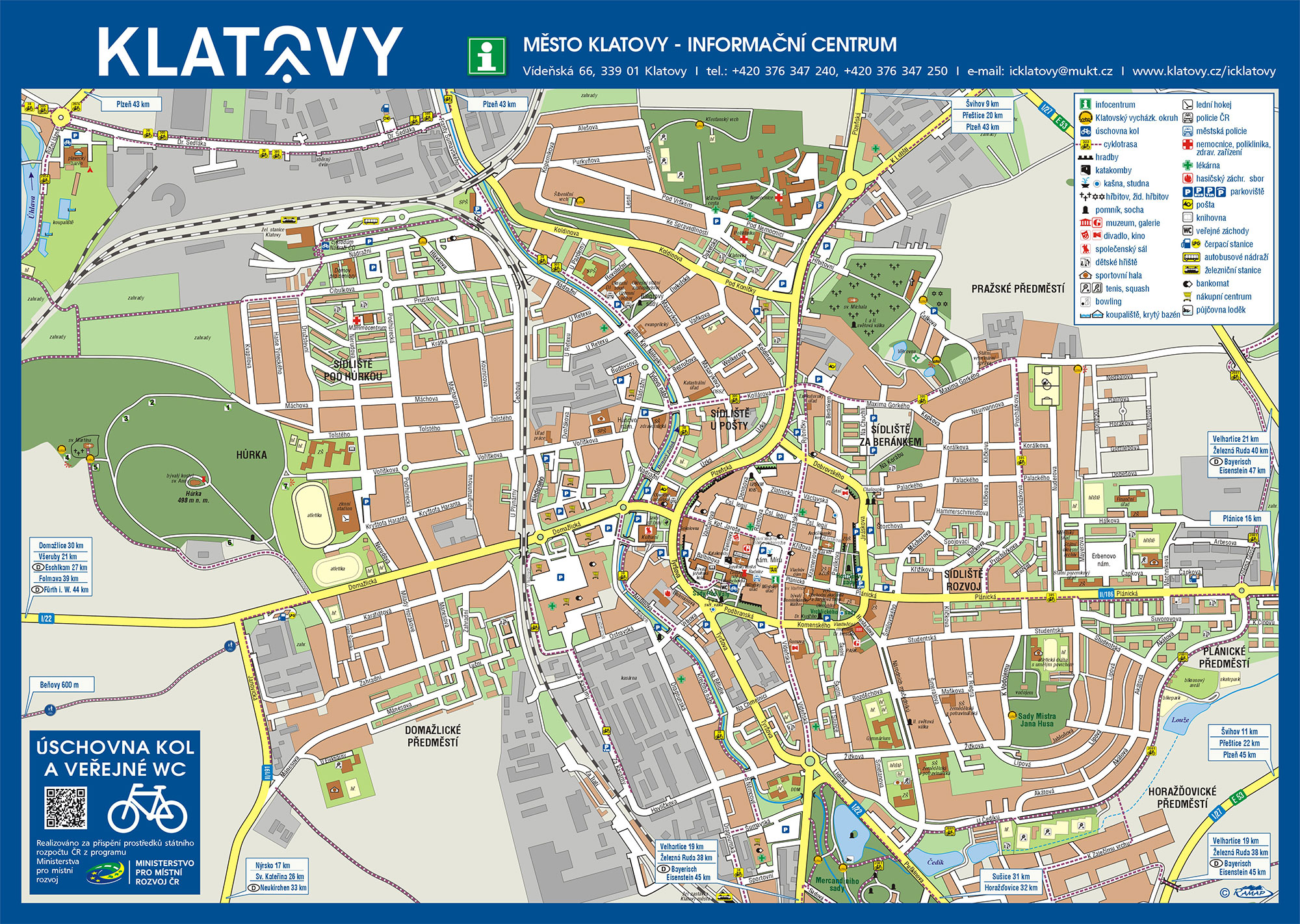Click the nákupní centrum shopping cart icon
Image resolution: width=1300 pixels, height=924 pixels.
pos(1187,296)
